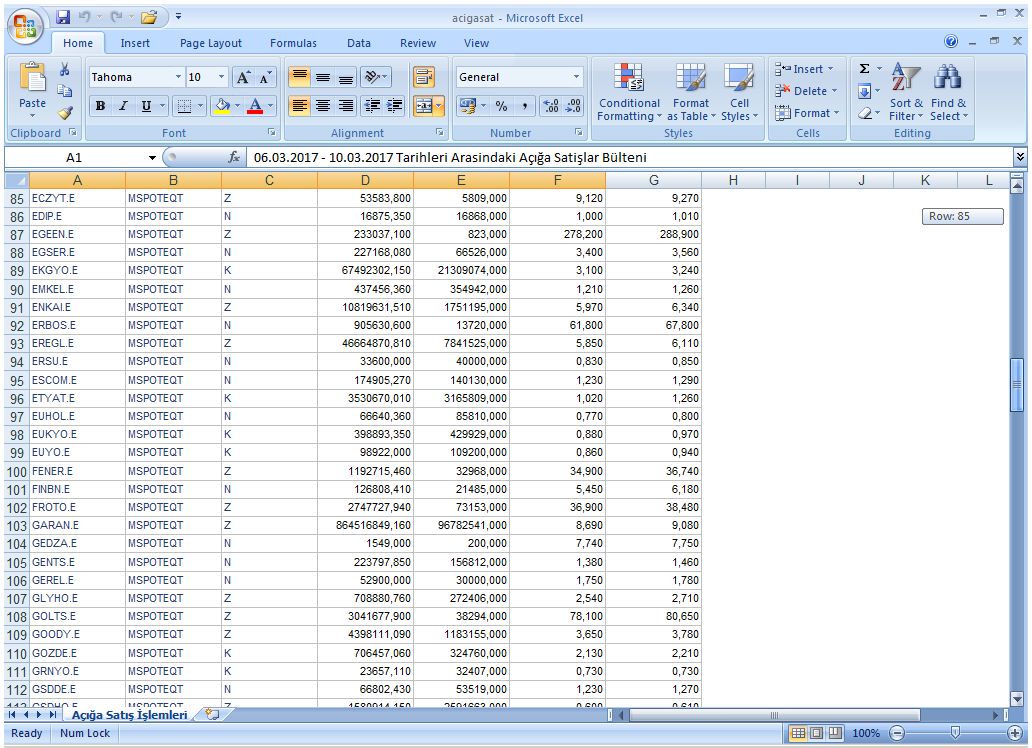Open the Tahoma font name dropdown
Screen dimensions: 1032x748
pyautogui.click(x=178, y=77)
